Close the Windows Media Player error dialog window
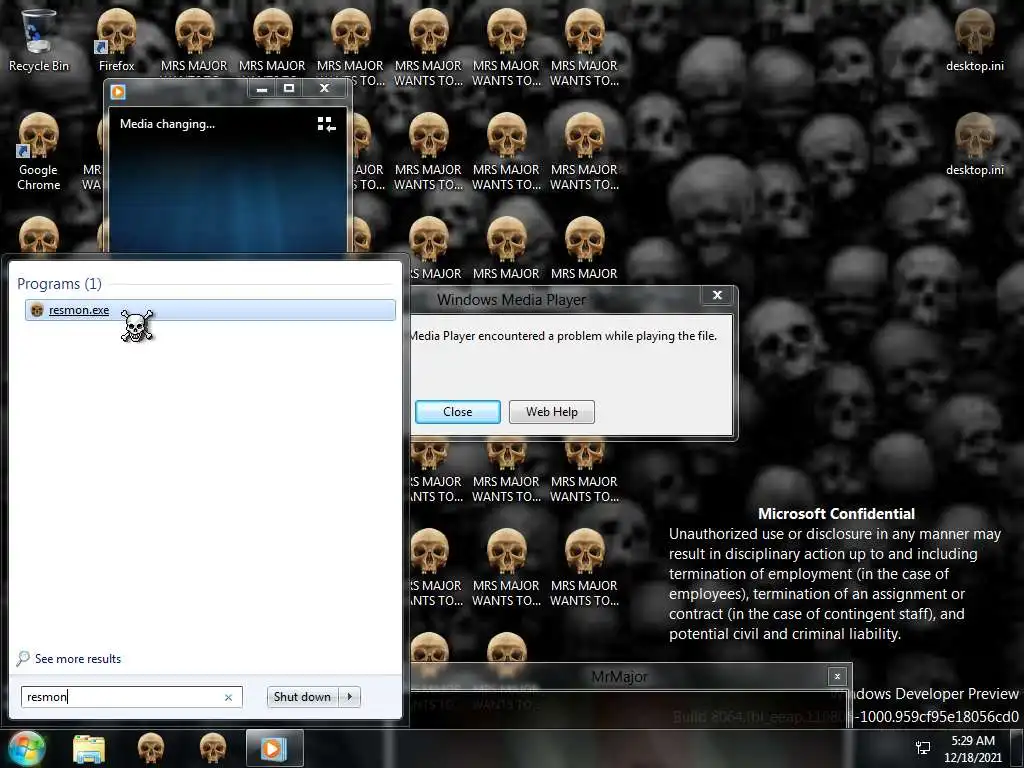 click(717, 295)
